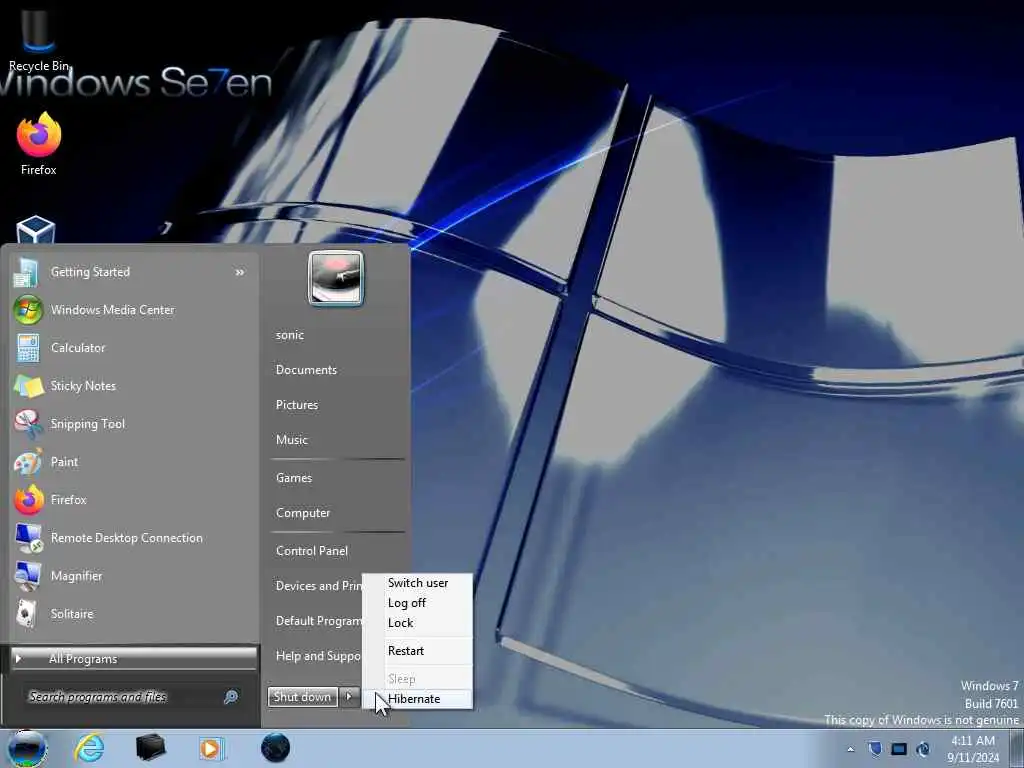Open the dark globe taskbar icon
Image resolution: width=1024 pixels, height=768 pixels.
(275, 748)
